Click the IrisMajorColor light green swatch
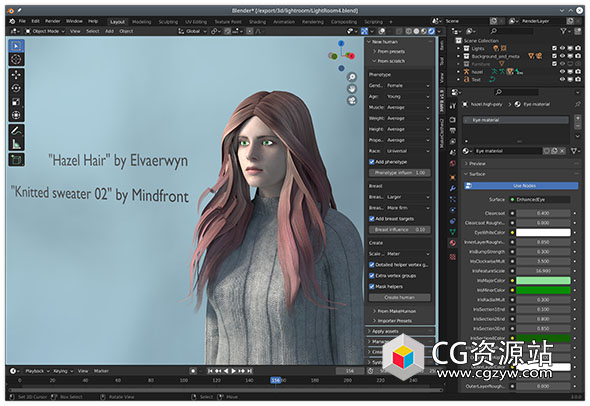The height and width of the screenshot is (406, 590). [x=543, y=281]
